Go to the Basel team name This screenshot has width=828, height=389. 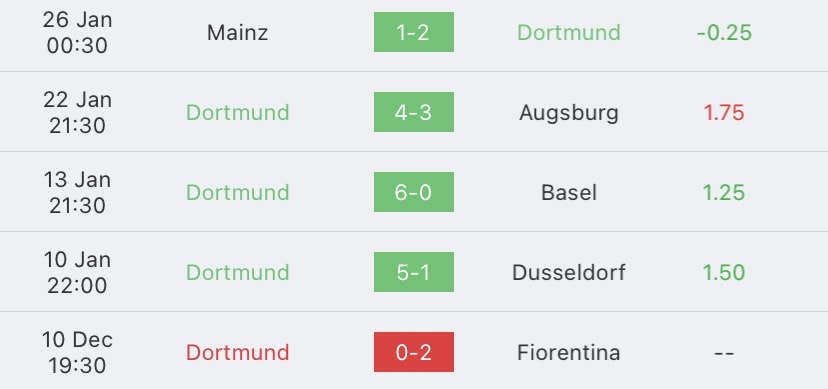click(x=569, y=193)
